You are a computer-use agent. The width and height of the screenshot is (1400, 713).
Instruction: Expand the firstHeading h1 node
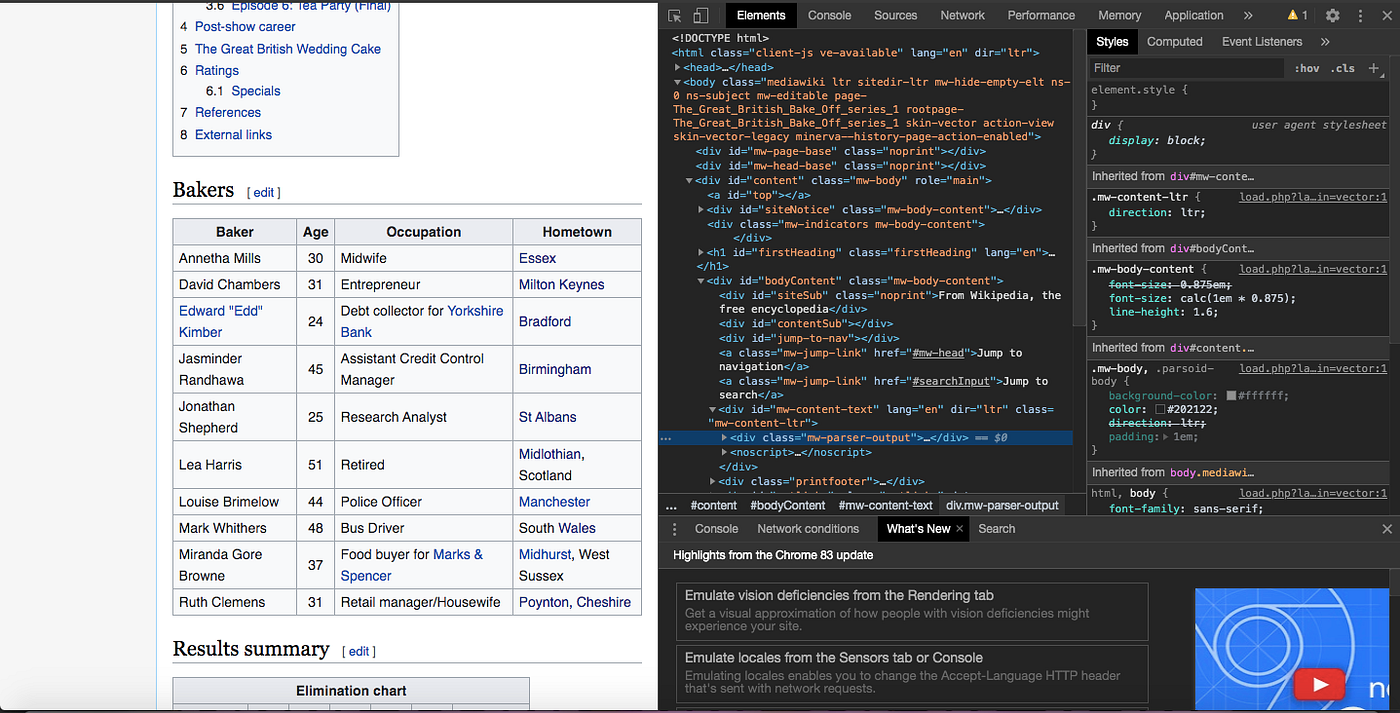tap(701, 253)
